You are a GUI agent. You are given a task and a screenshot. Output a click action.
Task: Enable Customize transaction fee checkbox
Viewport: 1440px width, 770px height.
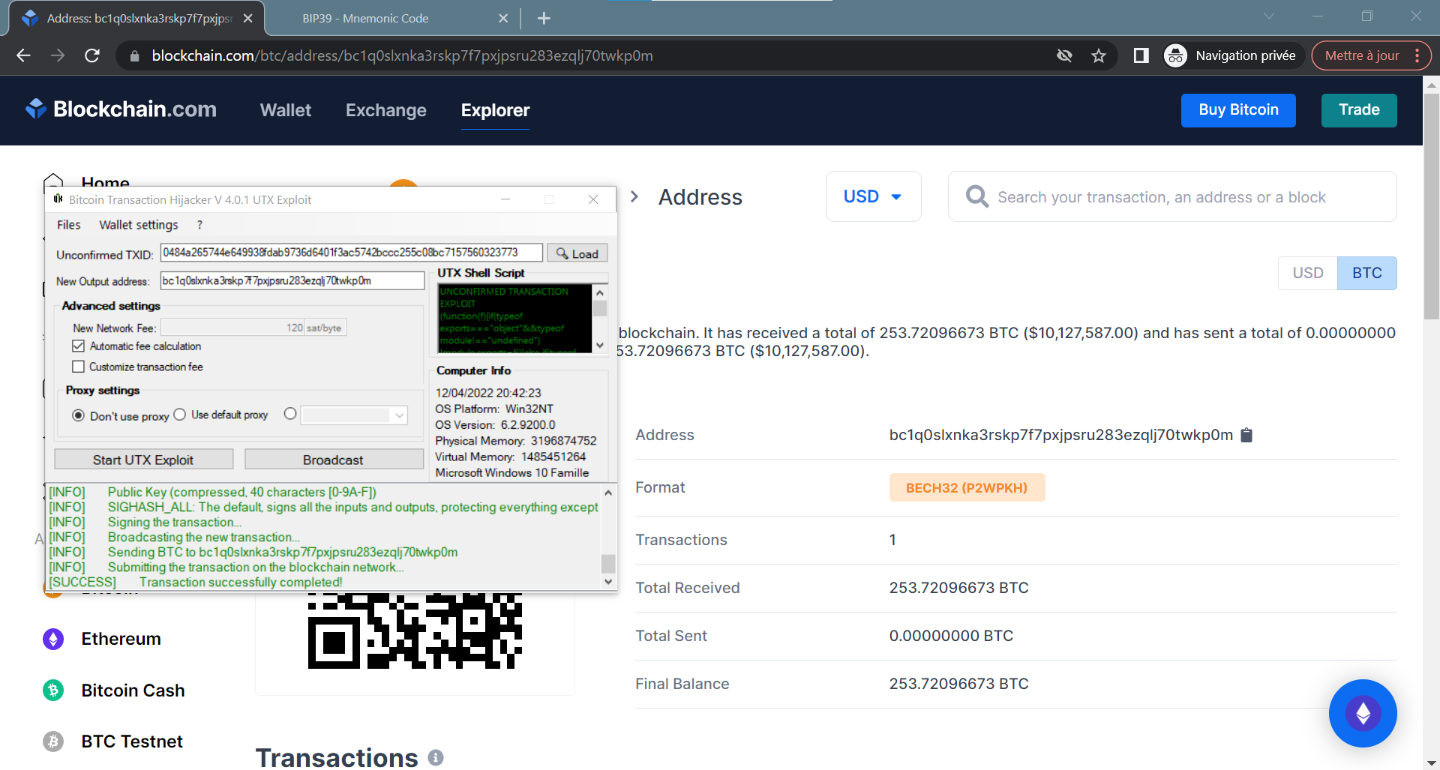[x=79, y=367]
